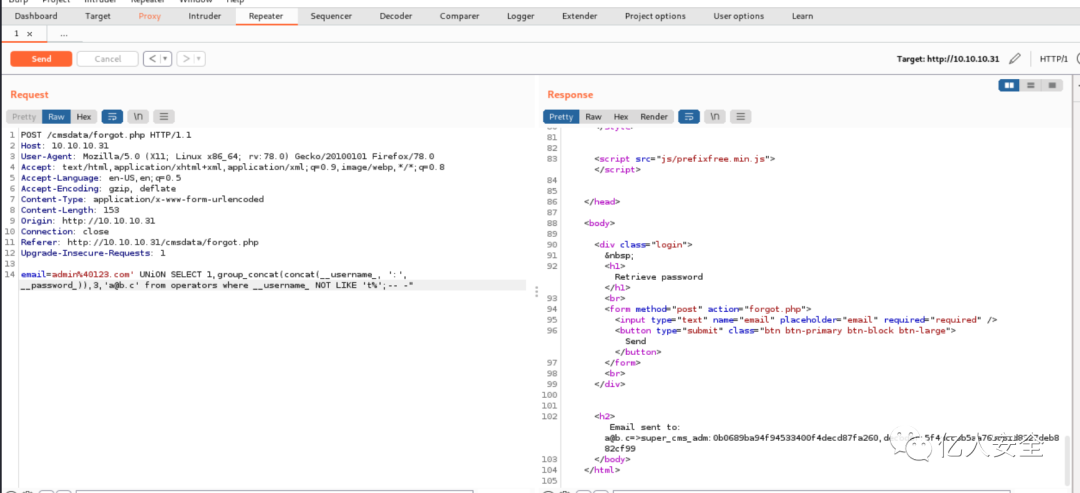Click the 'Accept-Encoding: gzip, deflate' line

click(x=98, y=188)
